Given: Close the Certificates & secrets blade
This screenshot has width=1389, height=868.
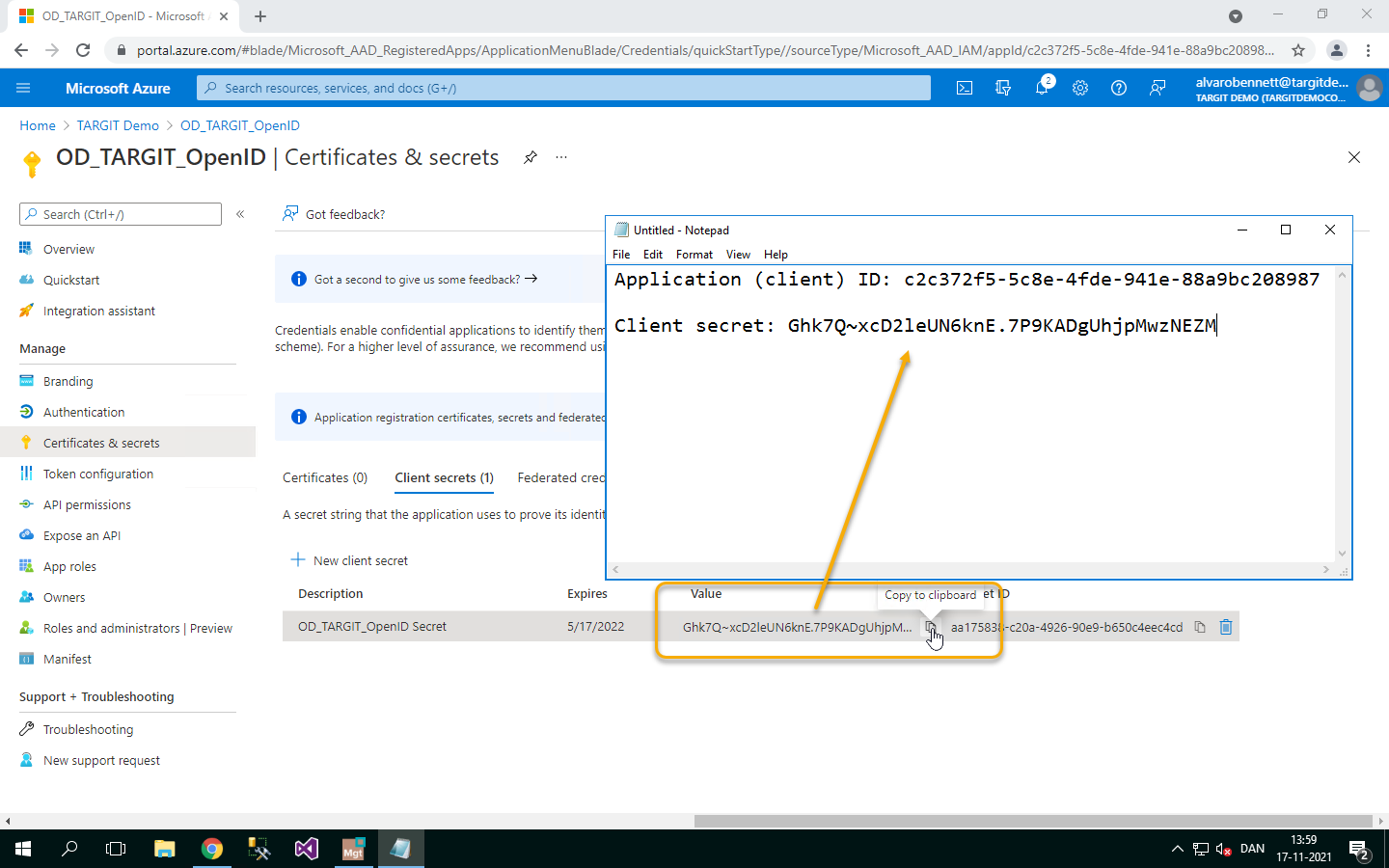Looking at the screenshot, I should click(x=1354, y=157).
